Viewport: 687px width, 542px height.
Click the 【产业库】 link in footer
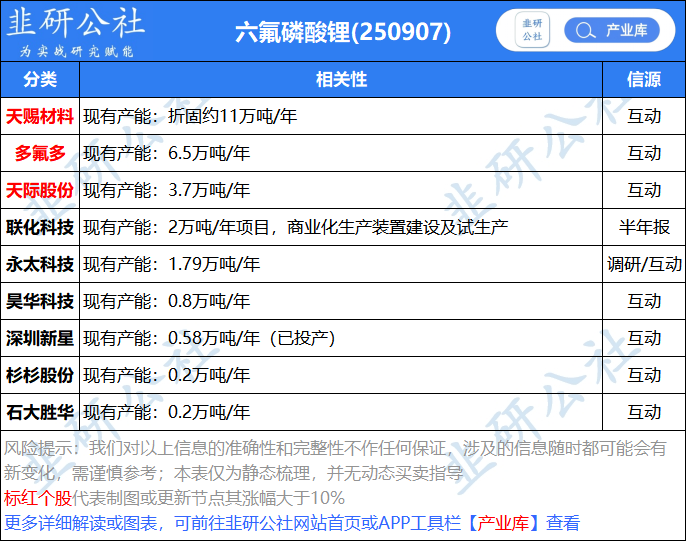(506, 522)
